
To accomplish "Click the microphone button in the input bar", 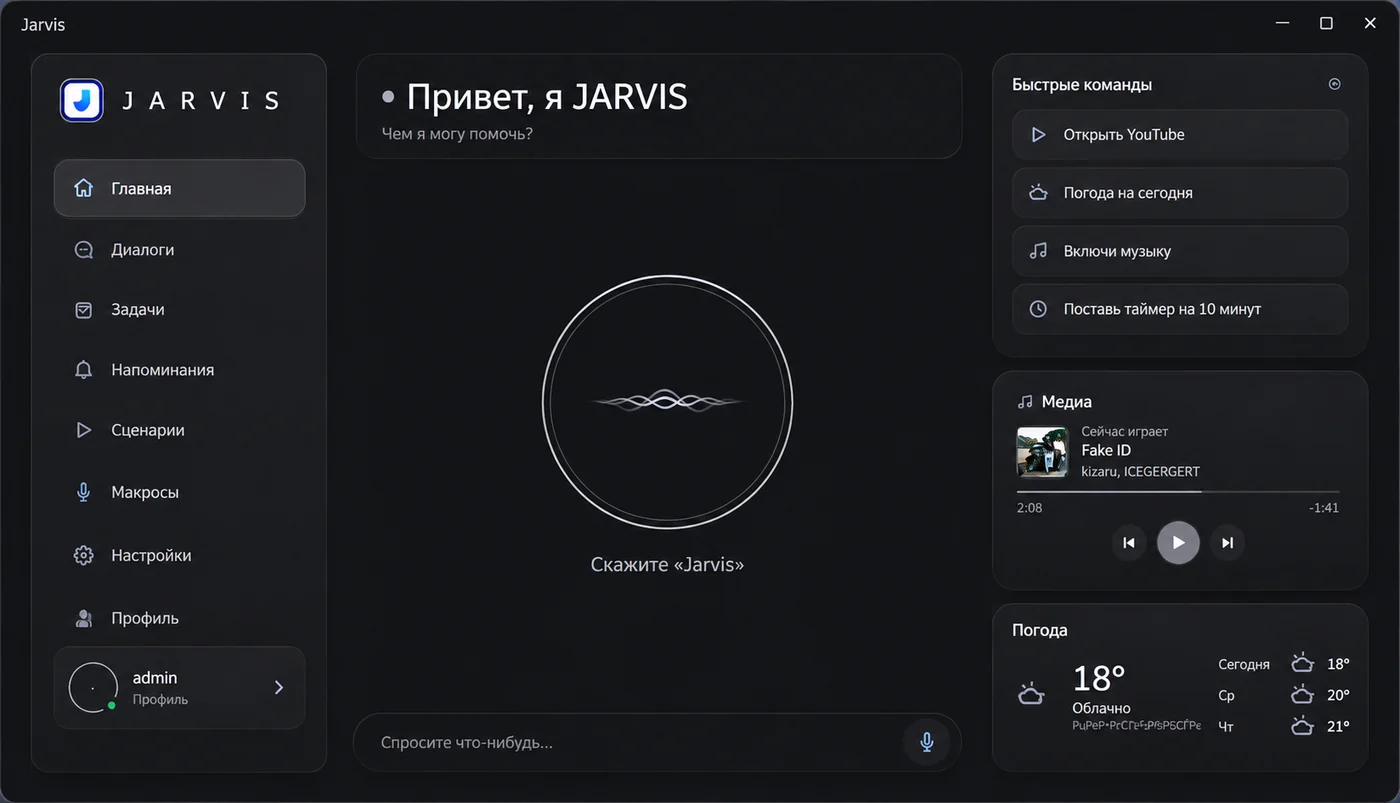I will (927, 742).
